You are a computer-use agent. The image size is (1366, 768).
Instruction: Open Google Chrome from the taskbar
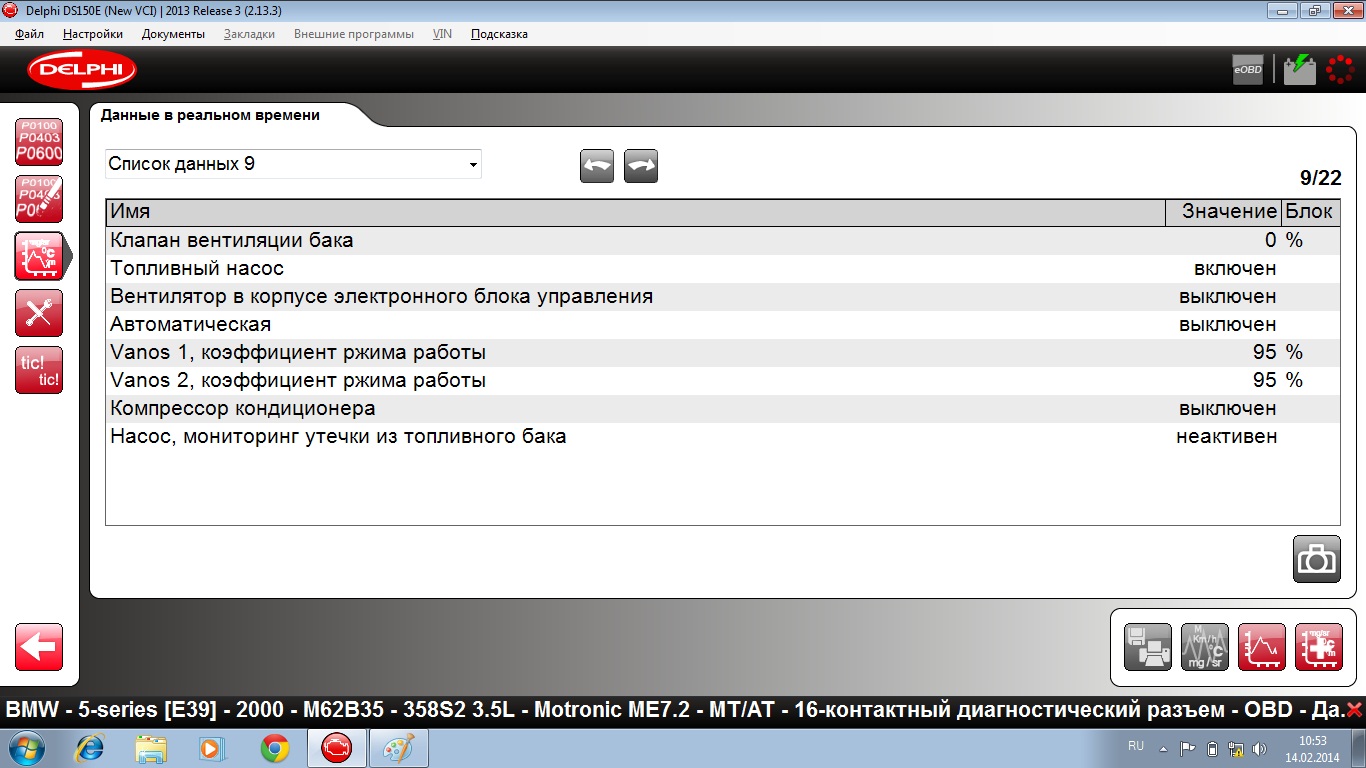(275, 748)
